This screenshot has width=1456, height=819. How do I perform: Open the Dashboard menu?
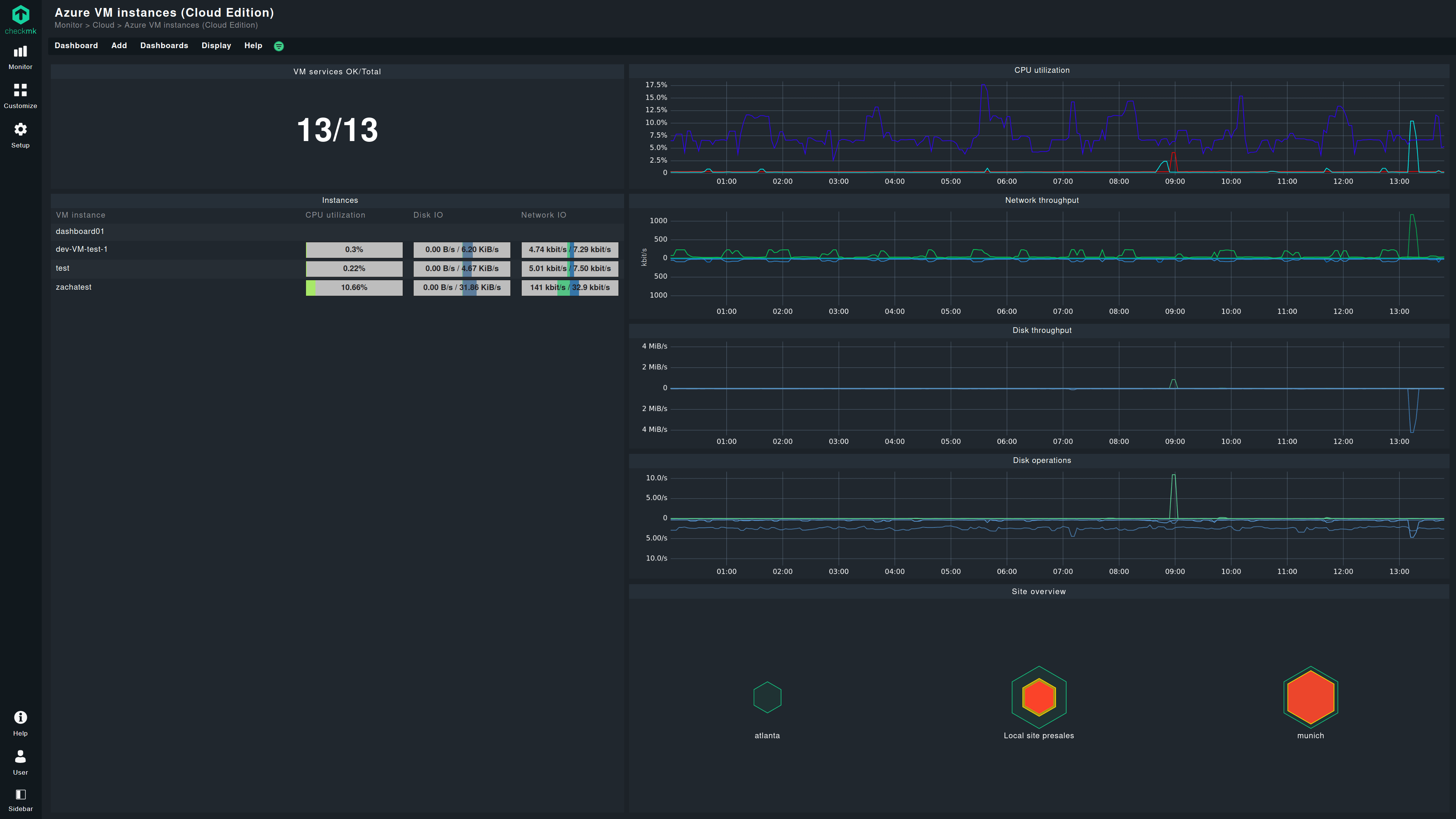point(76,46)
